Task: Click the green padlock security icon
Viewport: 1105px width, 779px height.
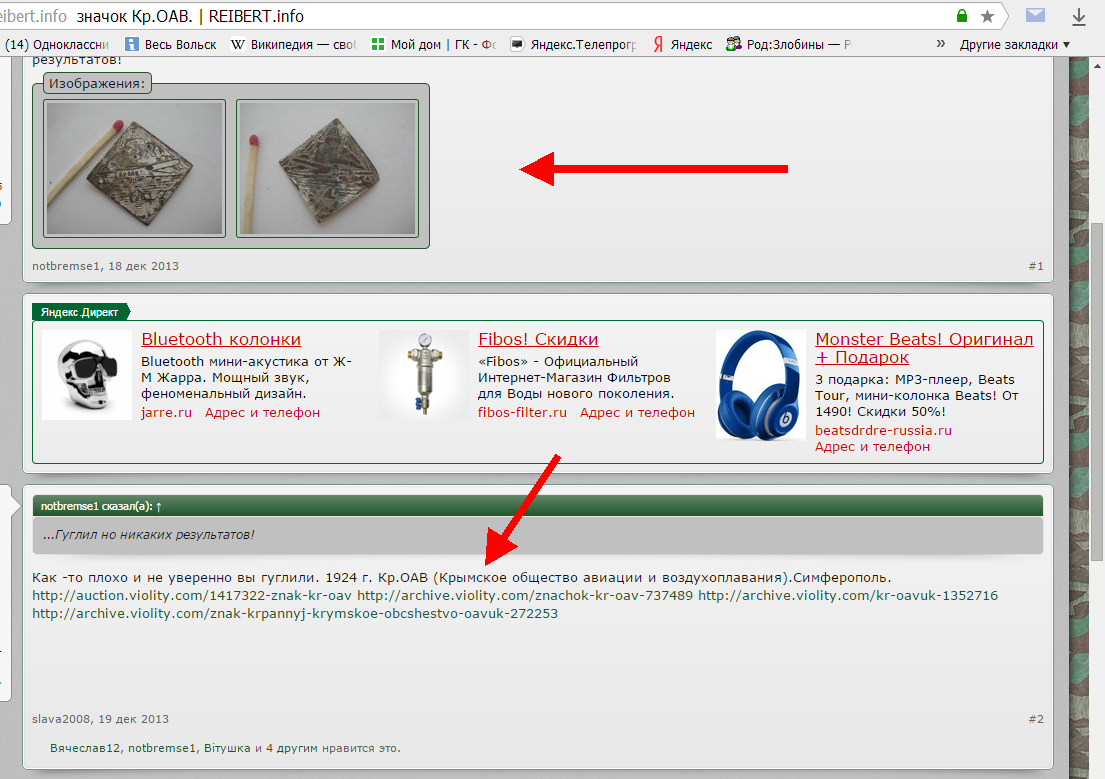Action: tap(962, 16)
